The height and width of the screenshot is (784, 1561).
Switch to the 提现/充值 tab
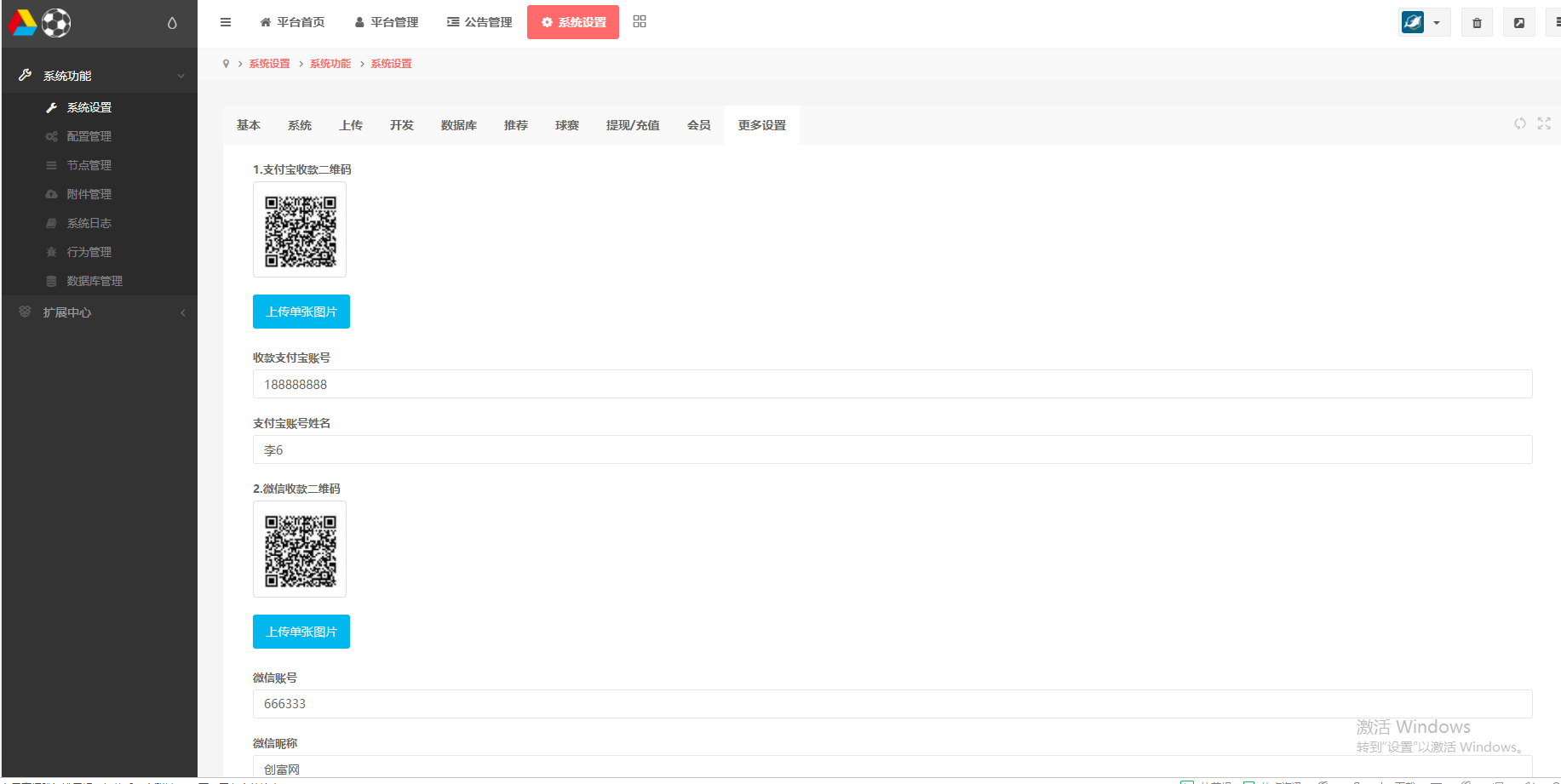click(633, 124)
